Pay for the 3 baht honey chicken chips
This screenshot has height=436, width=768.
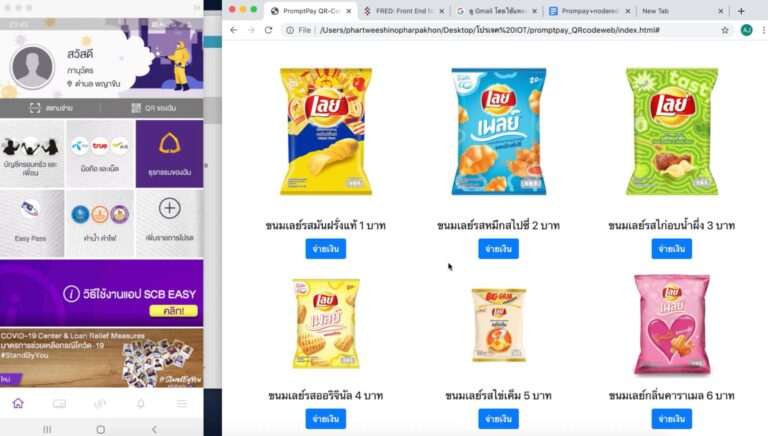click(672, 249)
